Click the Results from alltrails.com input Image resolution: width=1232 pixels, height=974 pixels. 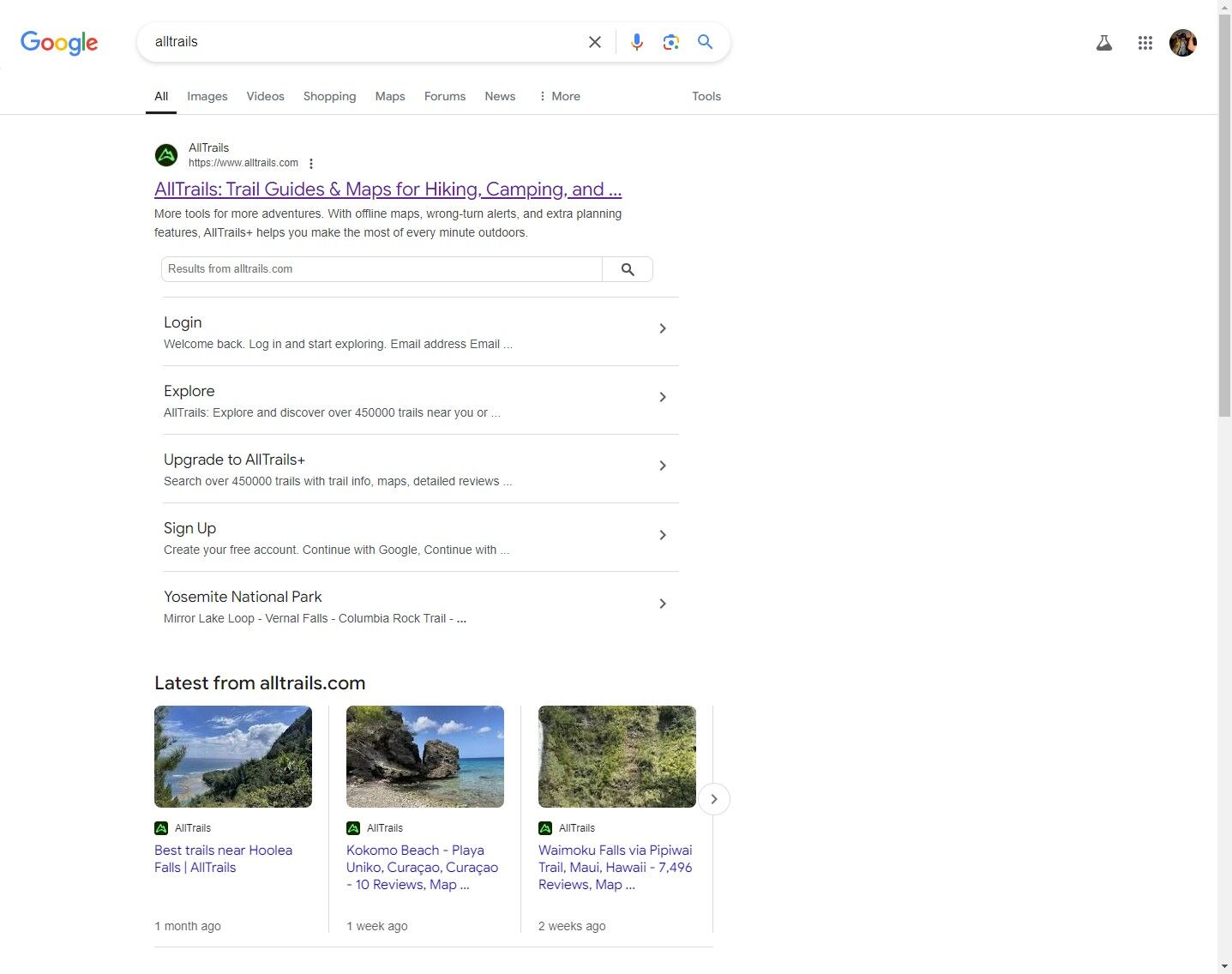[382, 269]
